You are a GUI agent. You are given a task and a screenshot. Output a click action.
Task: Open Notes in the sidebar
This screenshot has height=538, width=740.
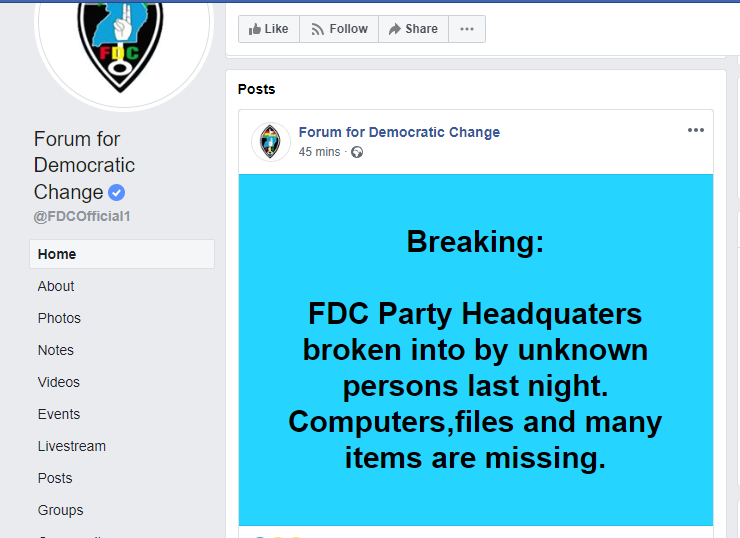click(x=56, y=350)
